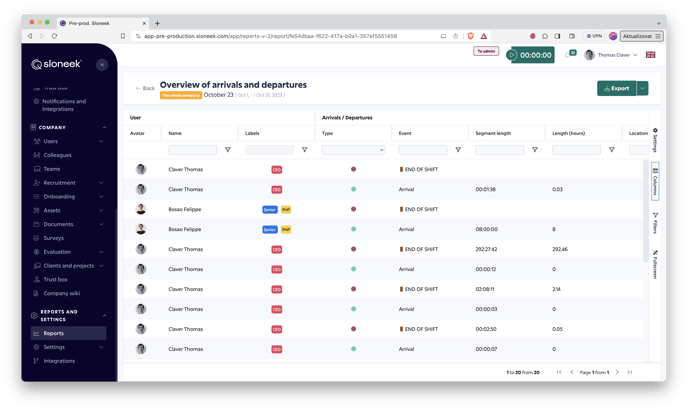Click The whole company orange tag
Image resolution: width=688 pixels, height=410 pixels.
click(x=181, y=95)
